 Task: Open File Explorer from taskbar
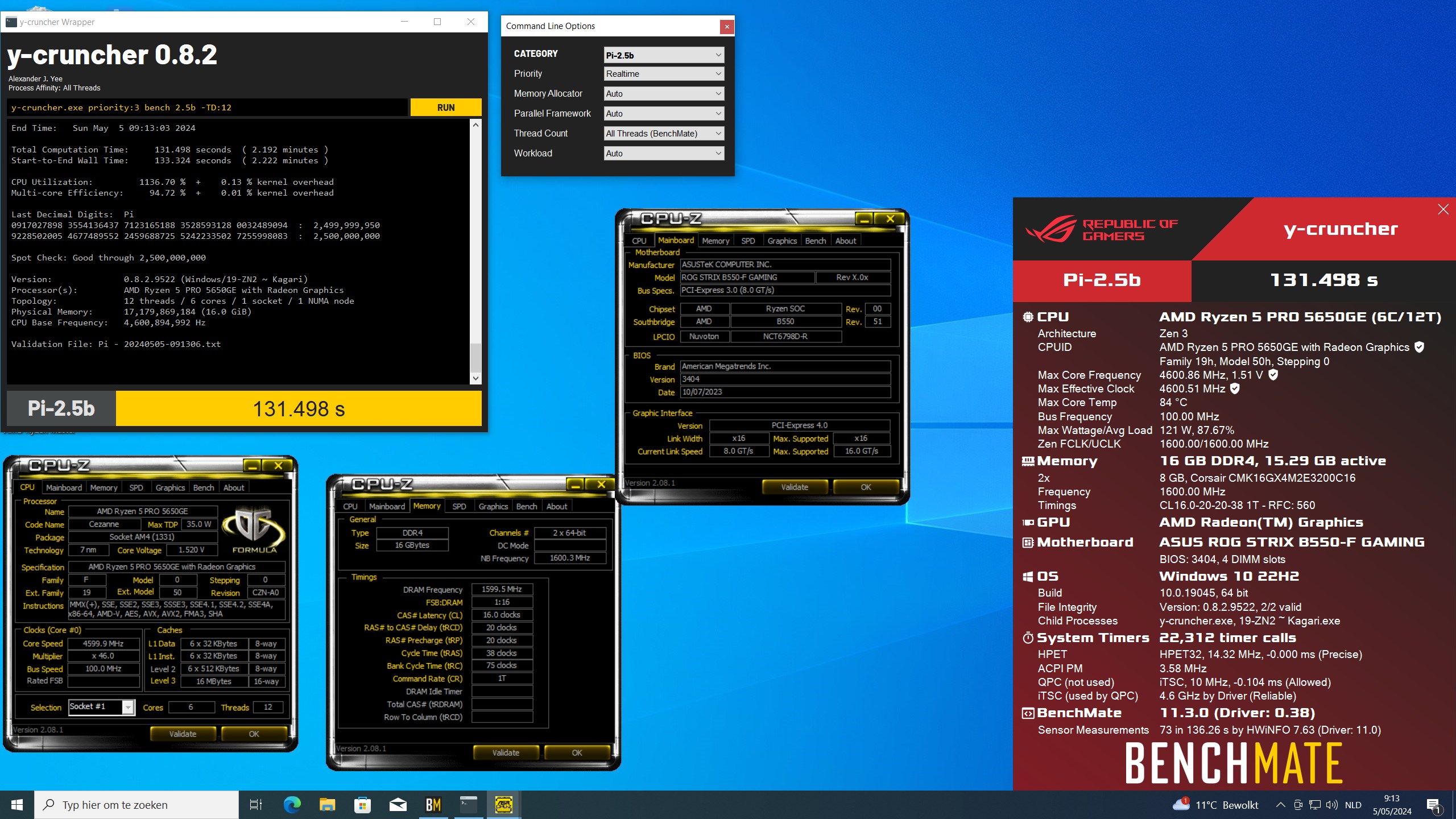click(x=328, y=805)
